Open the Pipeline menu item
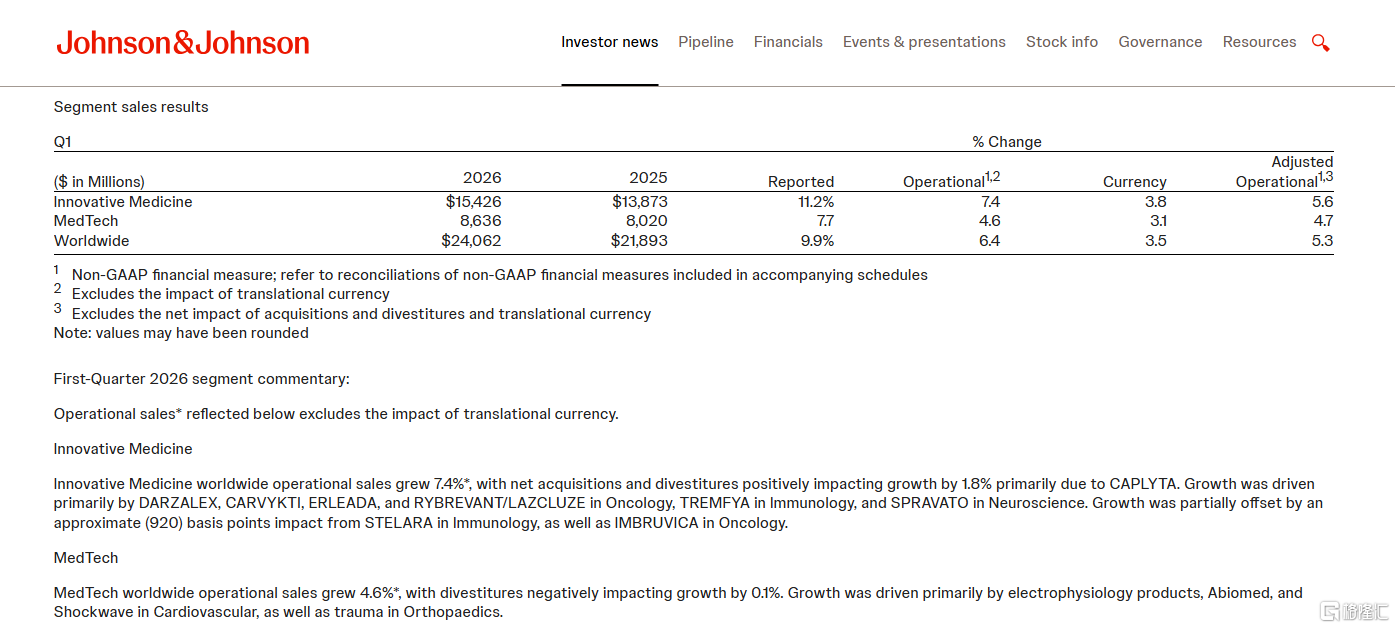Screen dimensions: 1395x628 click(706, 42)
